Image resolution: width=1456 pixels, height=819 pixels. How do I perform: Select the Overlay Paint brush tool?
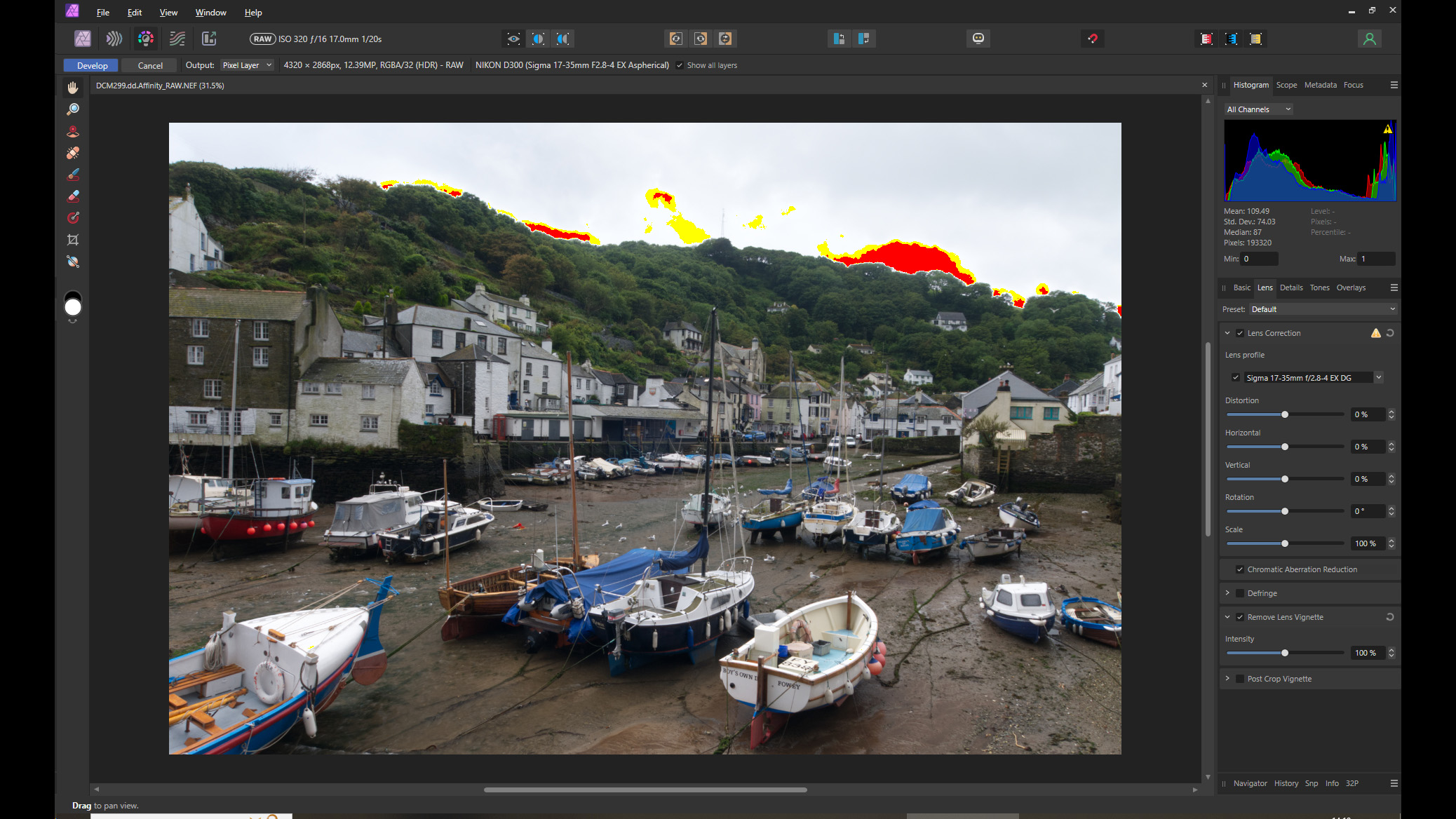(73, 175)
